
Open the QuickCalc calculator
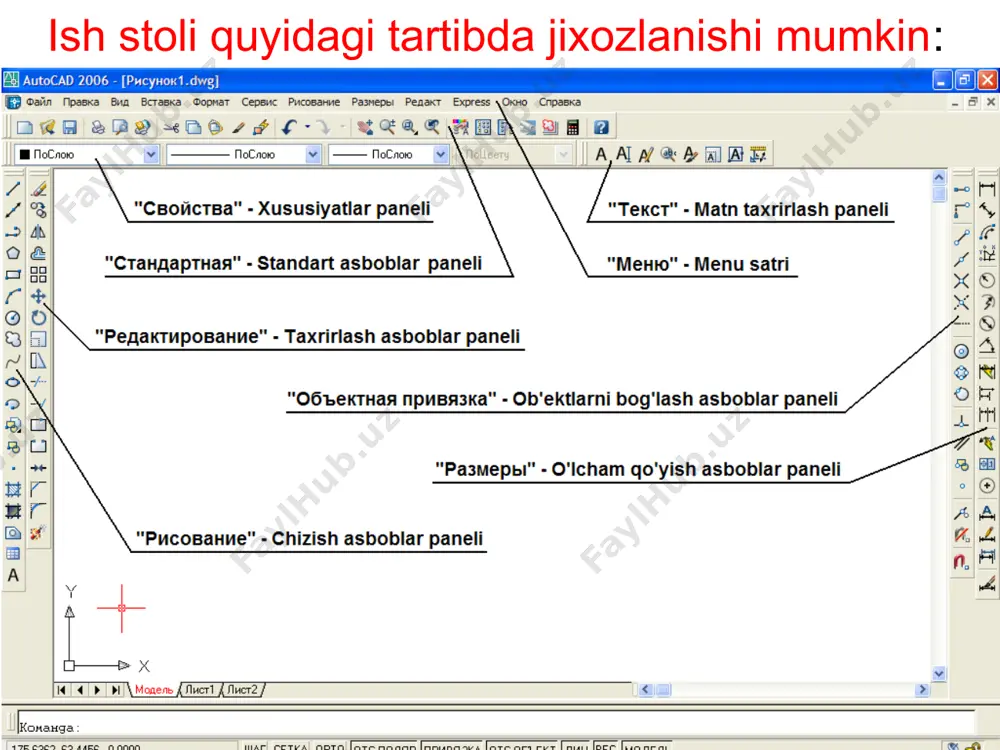(573, 128)
